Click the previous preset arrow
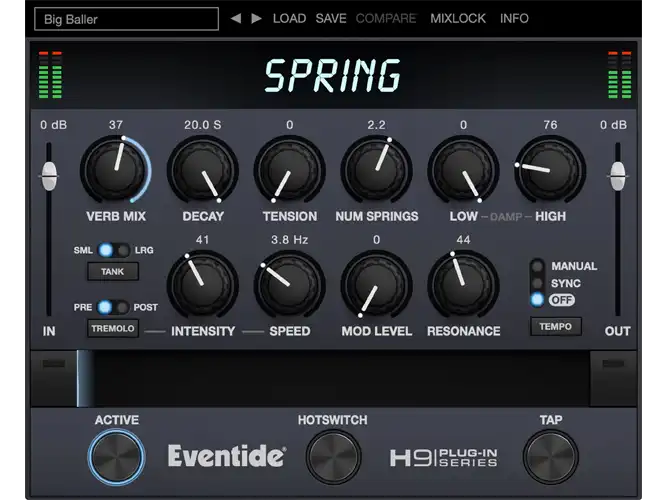 [x=236, y=18]
